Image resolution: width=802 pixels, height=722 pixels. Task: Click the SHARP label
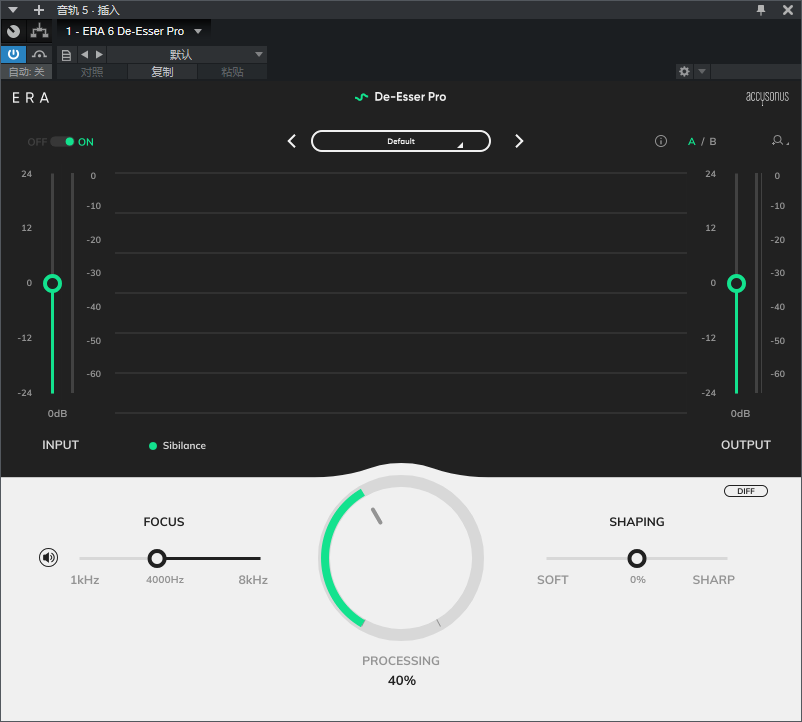714,580
